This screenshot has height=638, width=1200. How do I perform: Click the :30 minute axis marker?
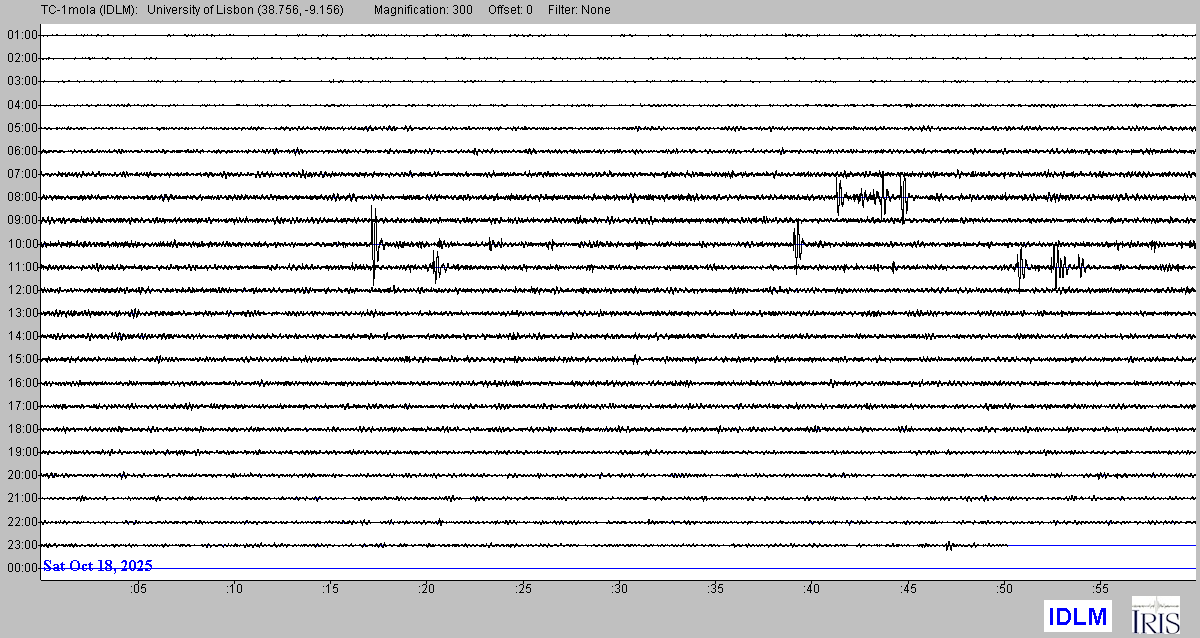pos(620,589)
